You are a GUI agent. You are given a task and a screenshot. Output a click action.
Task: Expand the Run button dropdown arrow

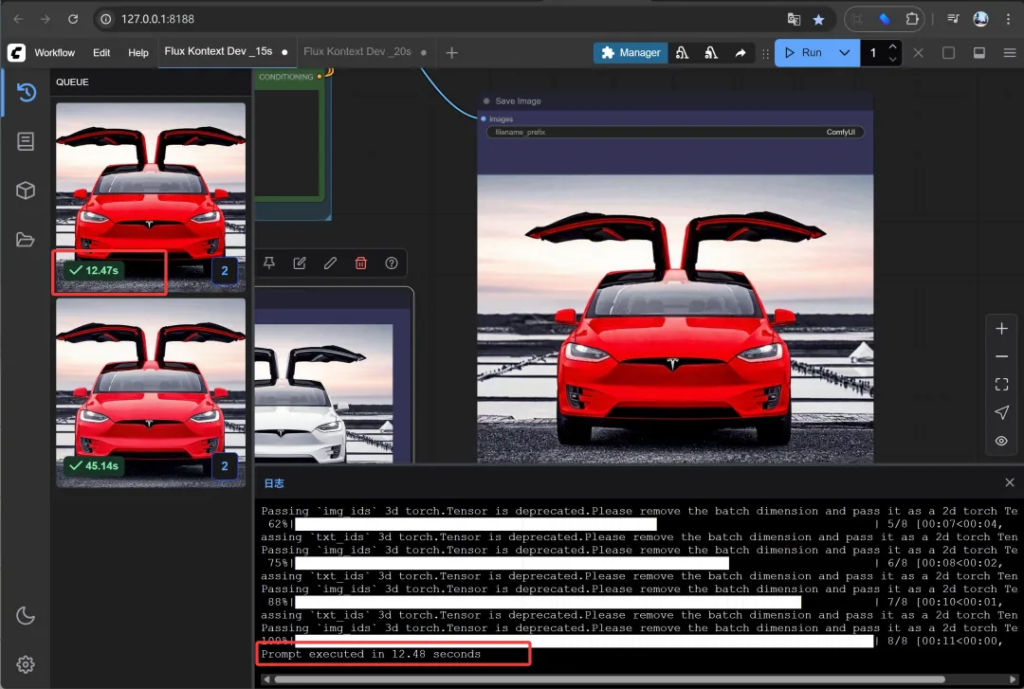844,53
